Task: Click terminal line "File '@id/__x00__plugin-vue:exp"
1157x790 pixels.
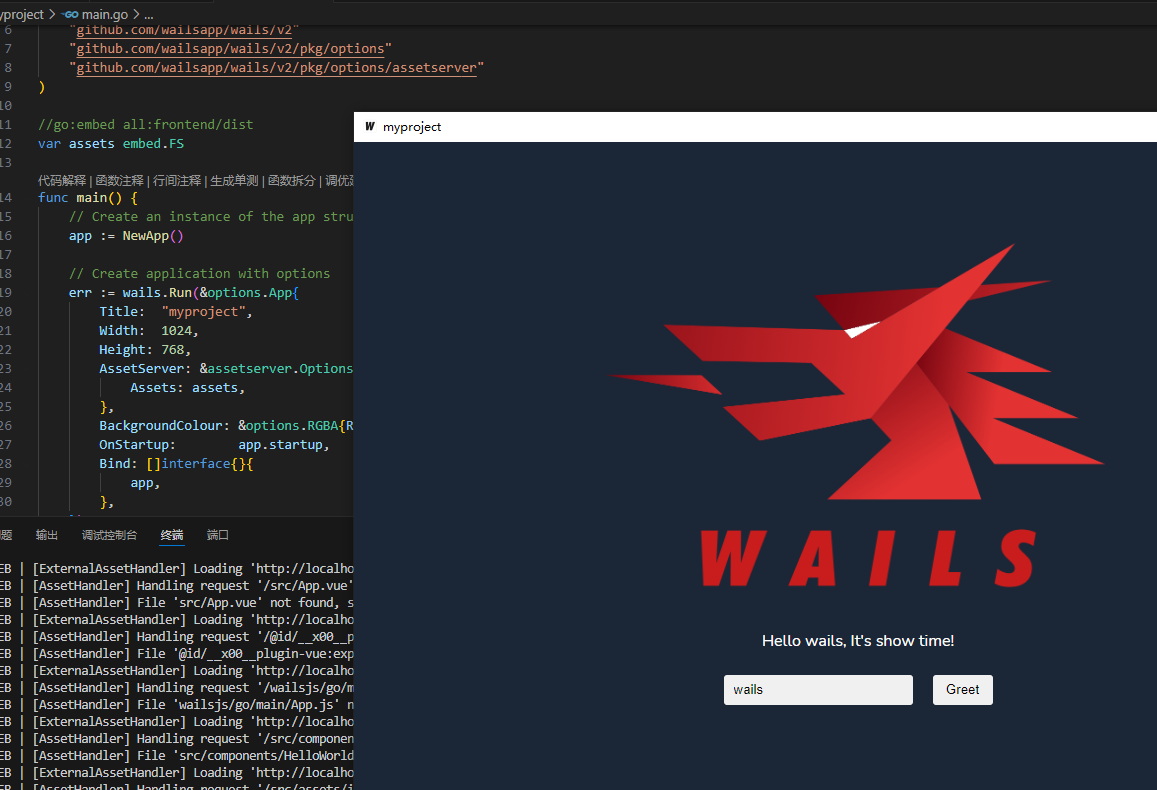Action: click(x=193, y=654)
